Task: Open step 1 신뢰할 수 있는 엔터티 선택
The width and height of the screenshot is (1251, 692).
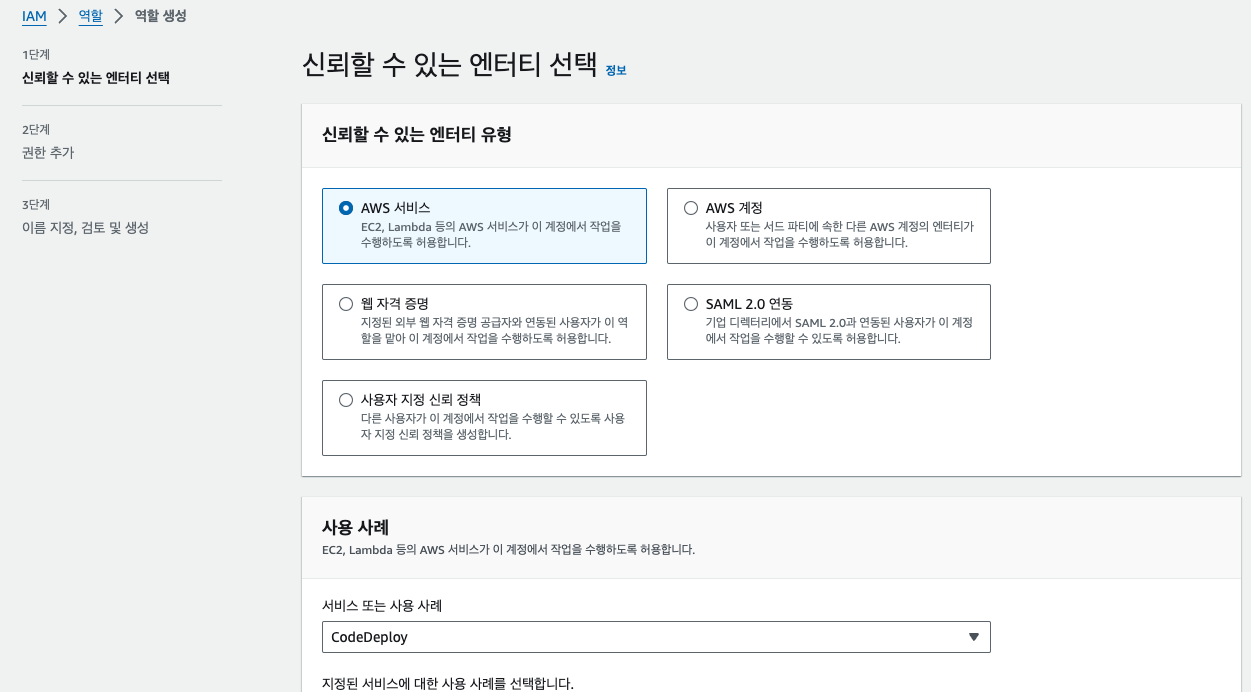Action: click(96, 78)
